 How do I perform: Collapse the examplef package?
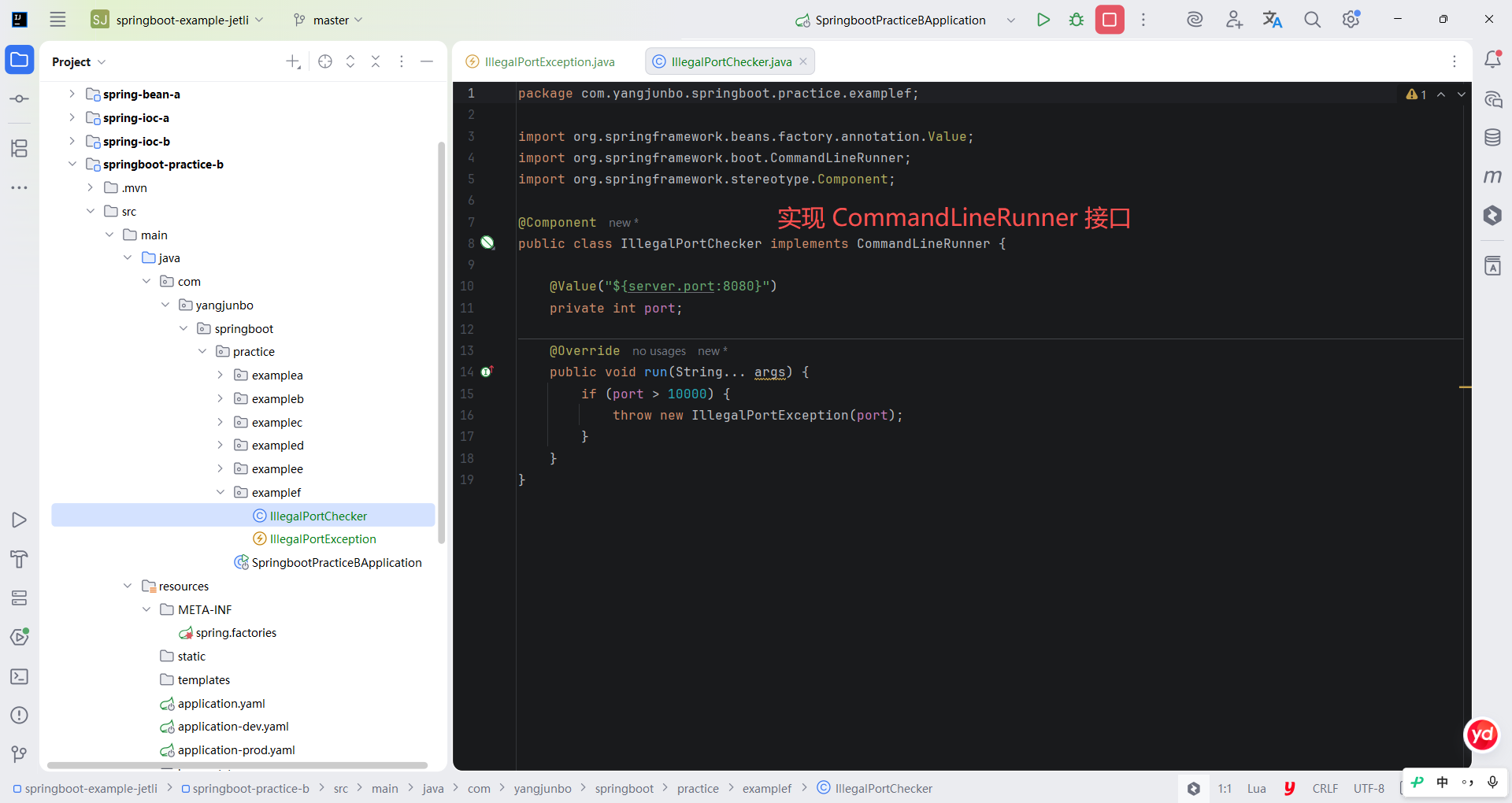pos(220,492)
